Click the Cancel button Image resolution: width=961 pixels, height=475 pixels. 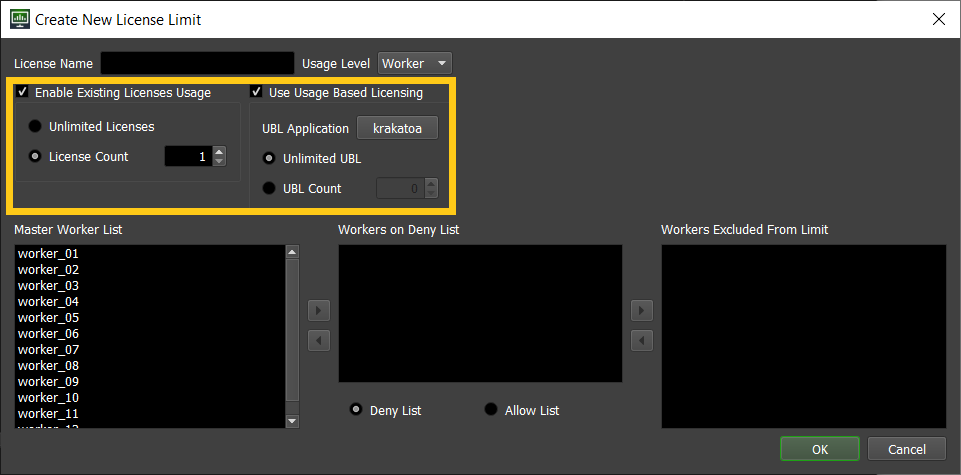(906, 449)
